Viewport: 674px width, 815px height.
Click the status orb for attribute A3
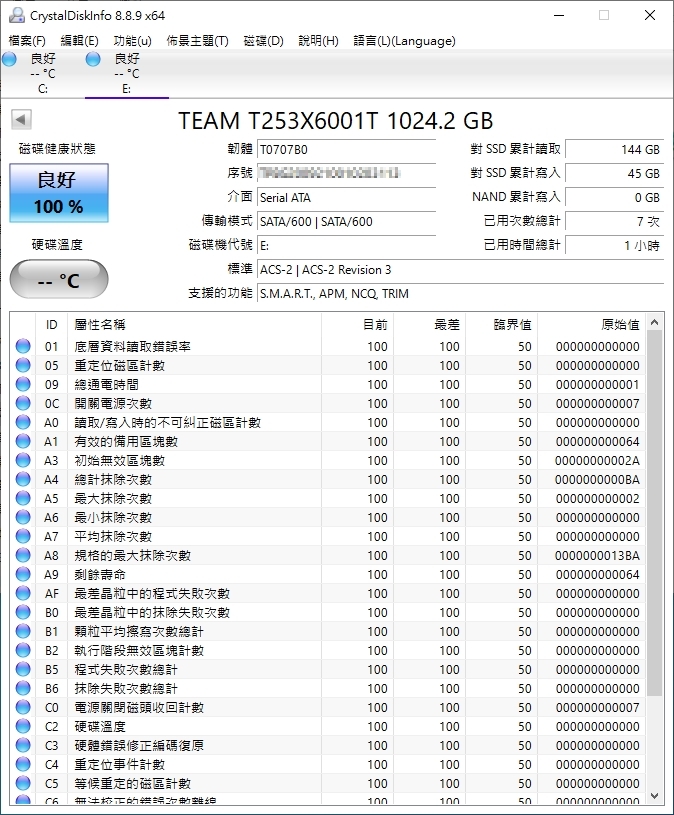coord(23,460)
